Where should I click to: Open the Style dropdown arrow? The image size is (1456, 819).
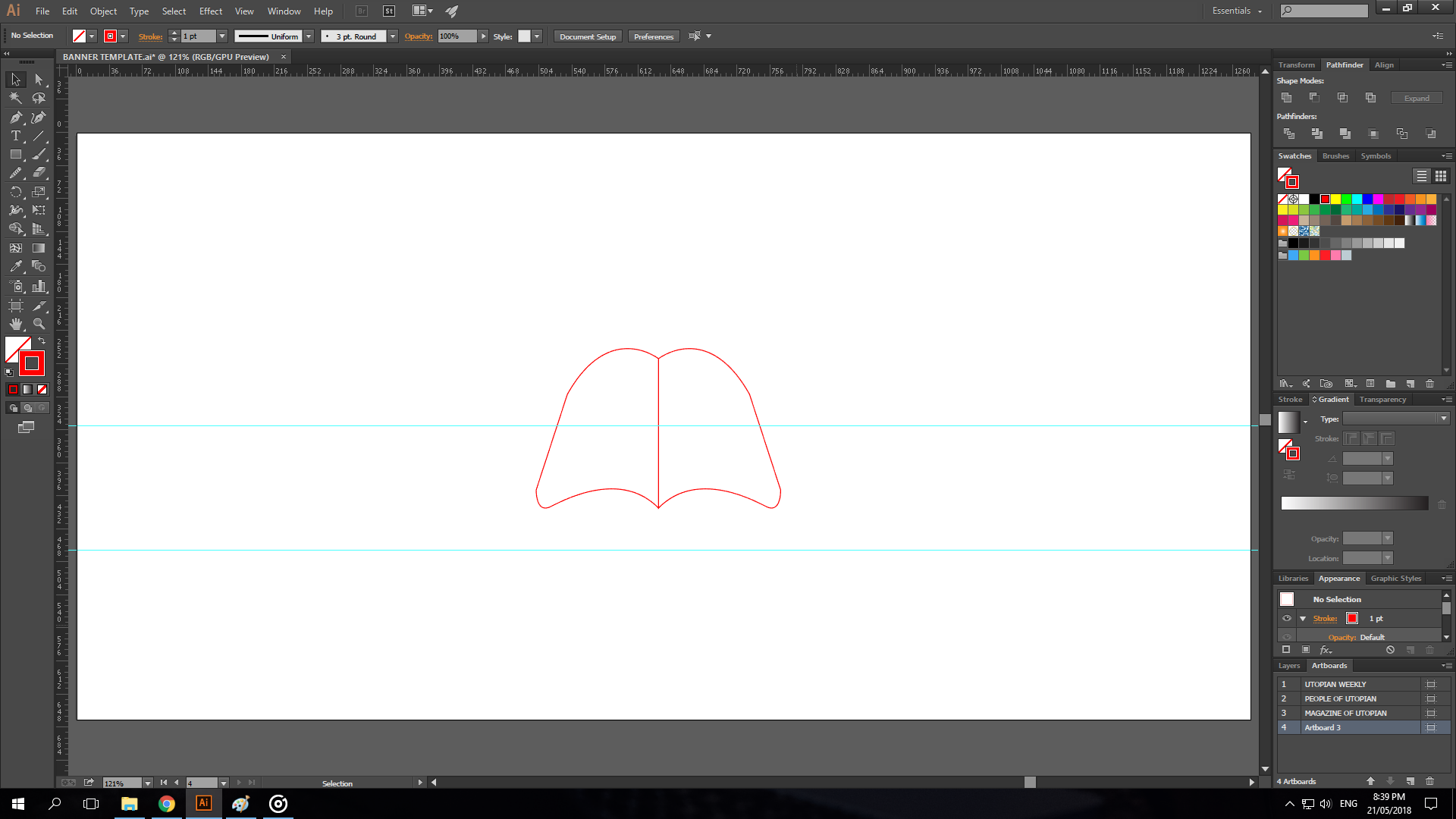[x=537, y=36]
